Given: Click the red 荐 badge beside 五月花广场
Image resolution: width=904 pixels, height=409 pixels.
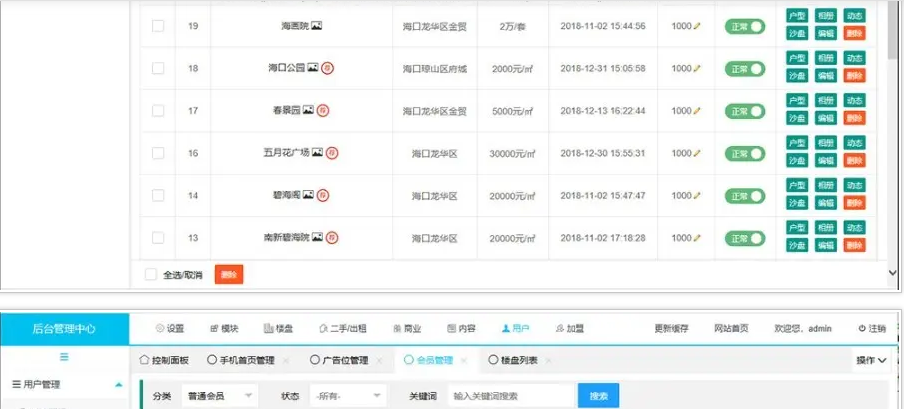Looking at the screenshot, I should (332, 153).
